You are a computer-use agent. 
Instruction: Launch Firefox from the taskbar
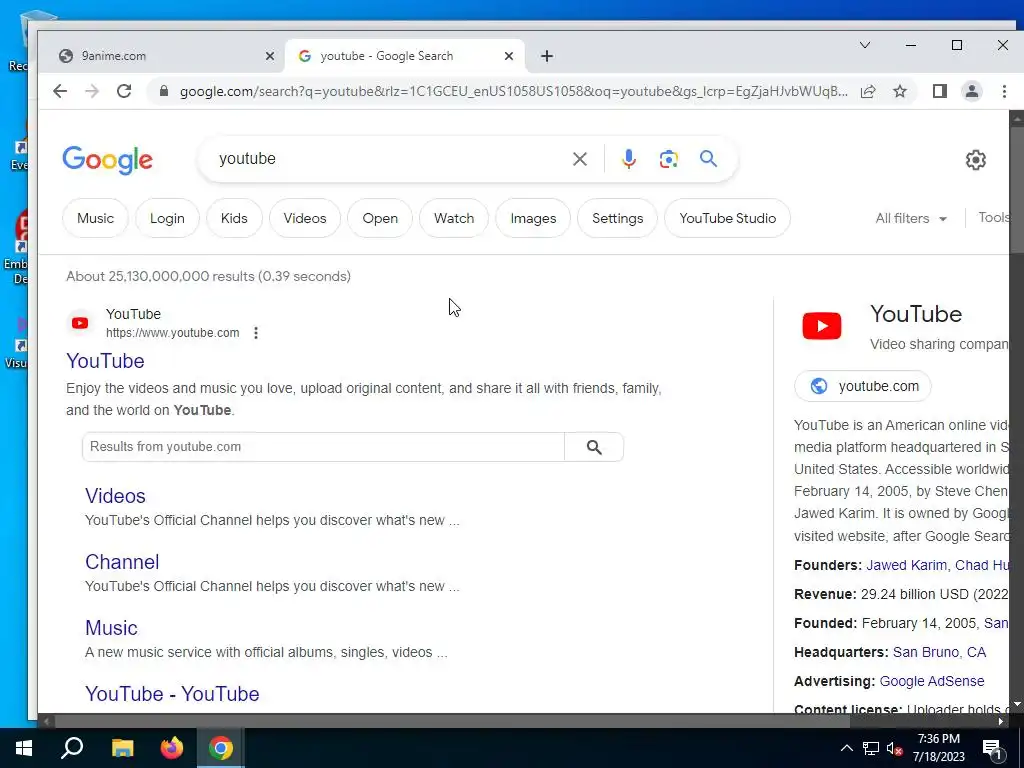tap(172, 748)
